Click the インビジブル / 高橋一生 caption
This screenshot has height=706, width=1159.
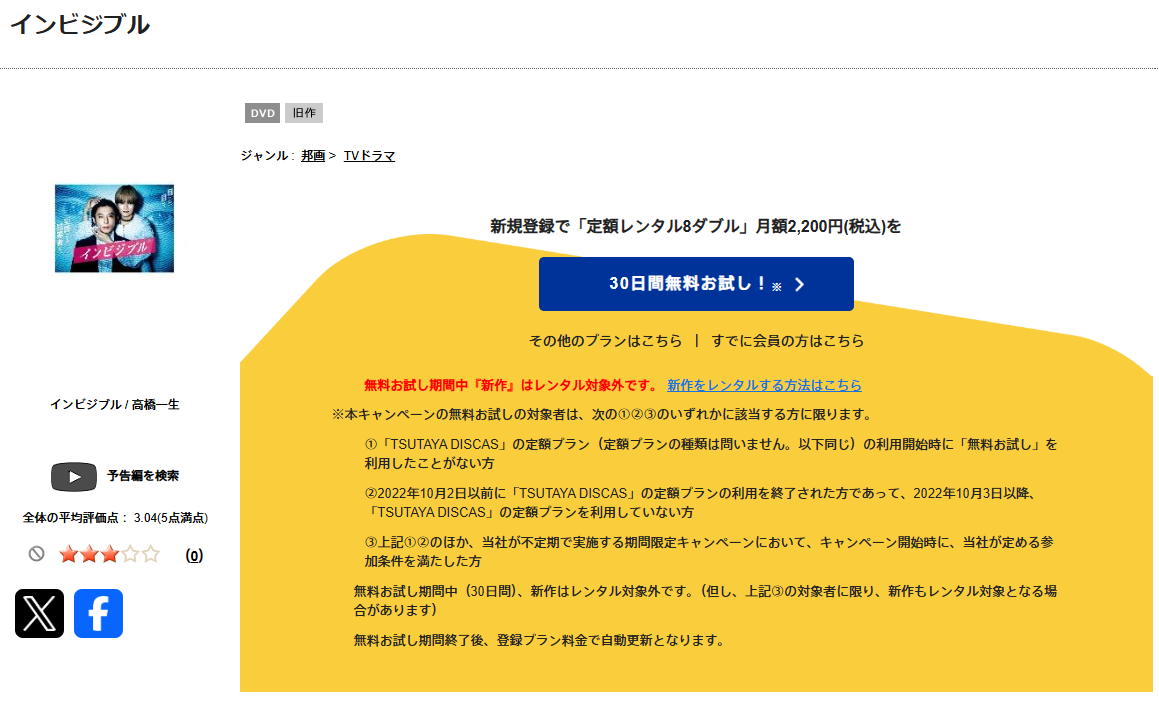115,404
